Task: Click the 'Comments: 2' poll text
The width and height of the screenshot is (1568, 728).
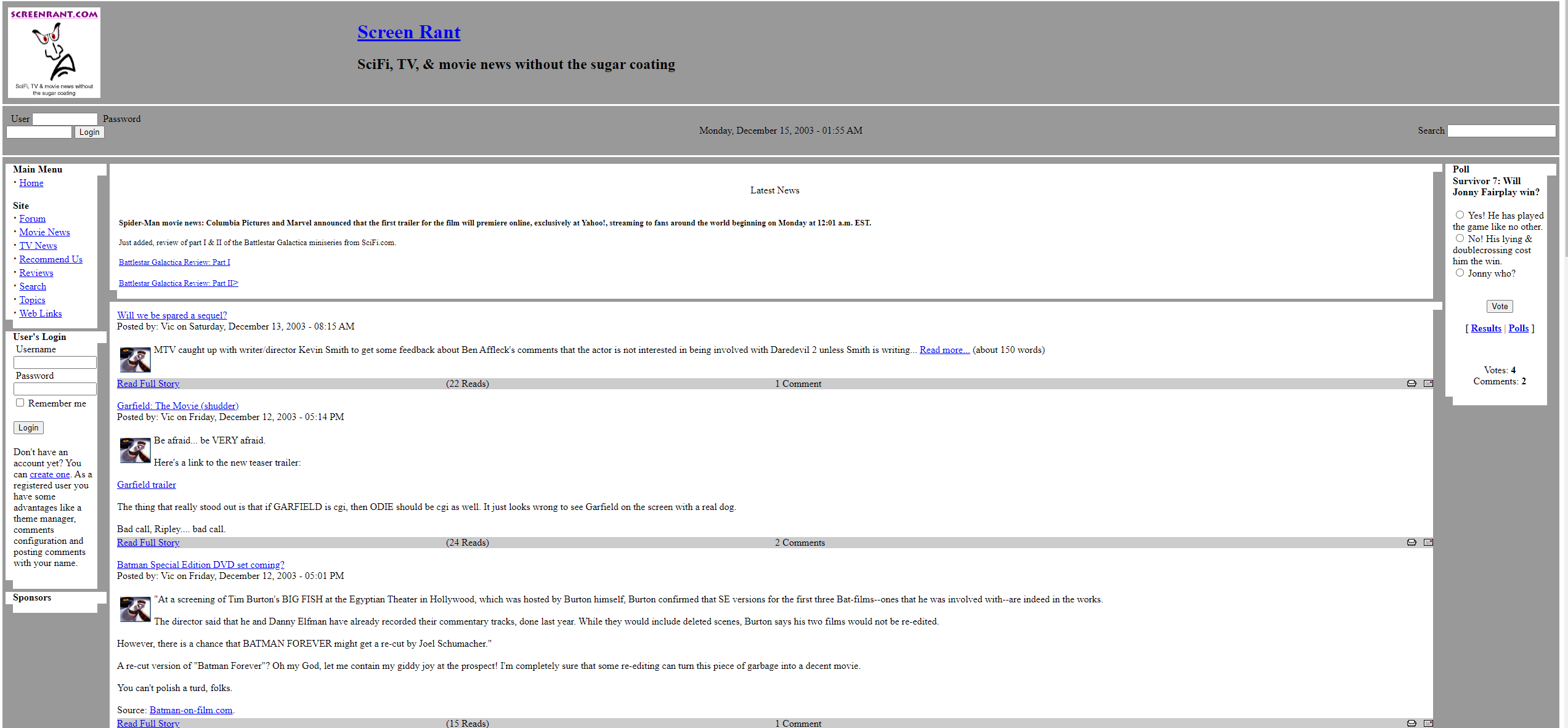Action: (1500, 381)
